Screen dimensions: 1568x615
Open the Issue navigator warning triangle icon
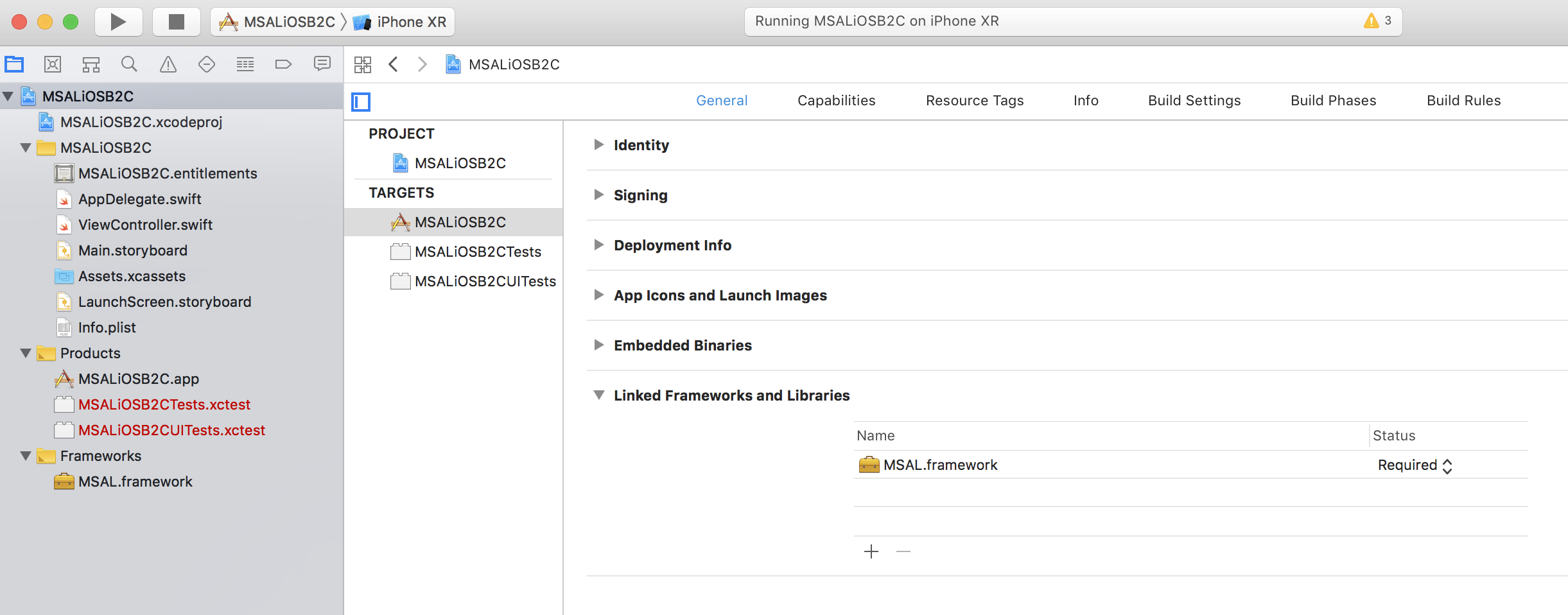[x=168, y=64]
